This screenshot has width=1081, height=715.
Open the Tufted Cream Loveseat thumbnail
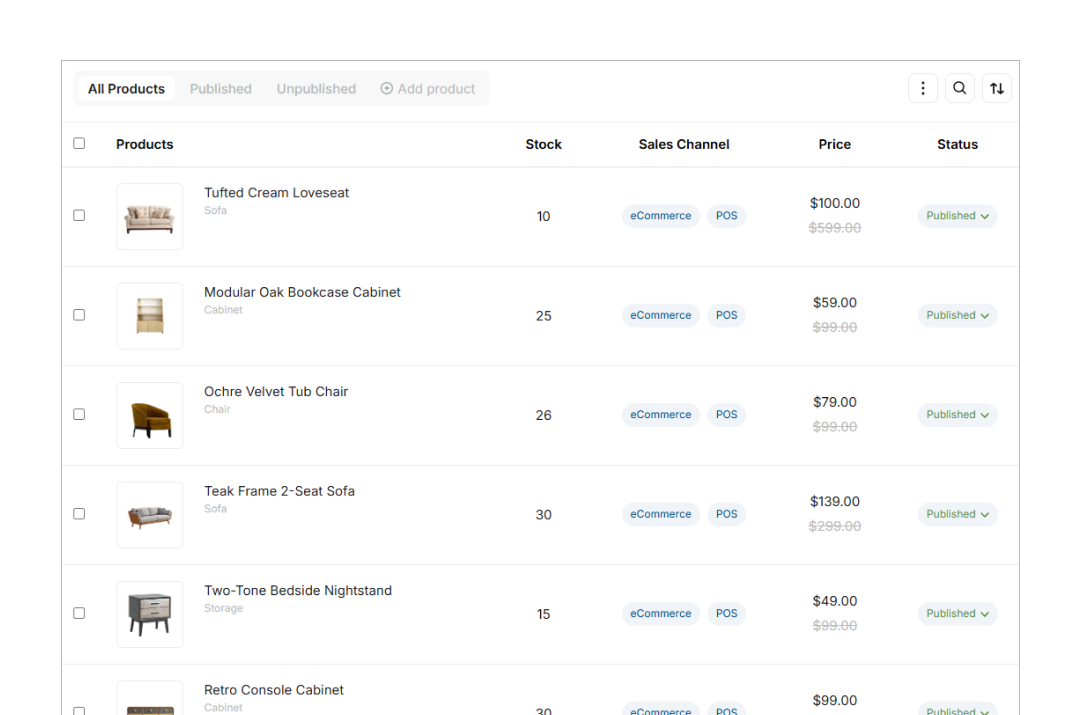point(150,216)
